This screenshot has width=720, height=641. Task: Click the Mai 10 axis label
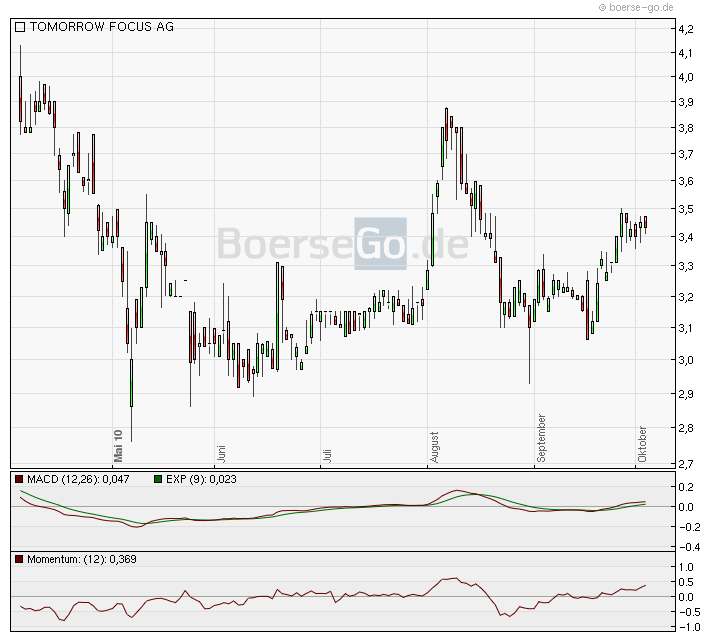coord(118,446)
